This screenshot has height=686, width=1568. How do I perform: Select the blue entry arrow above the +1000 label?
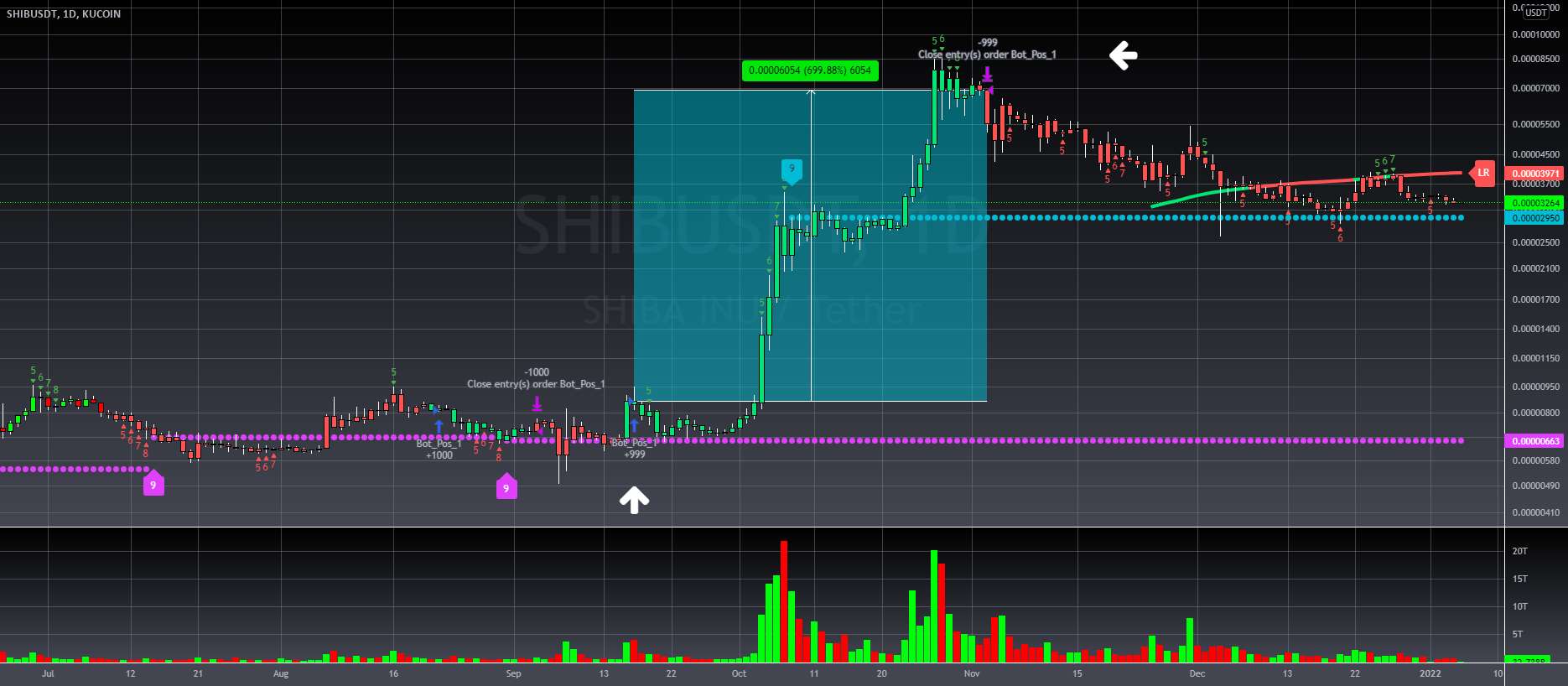(439, 426)
